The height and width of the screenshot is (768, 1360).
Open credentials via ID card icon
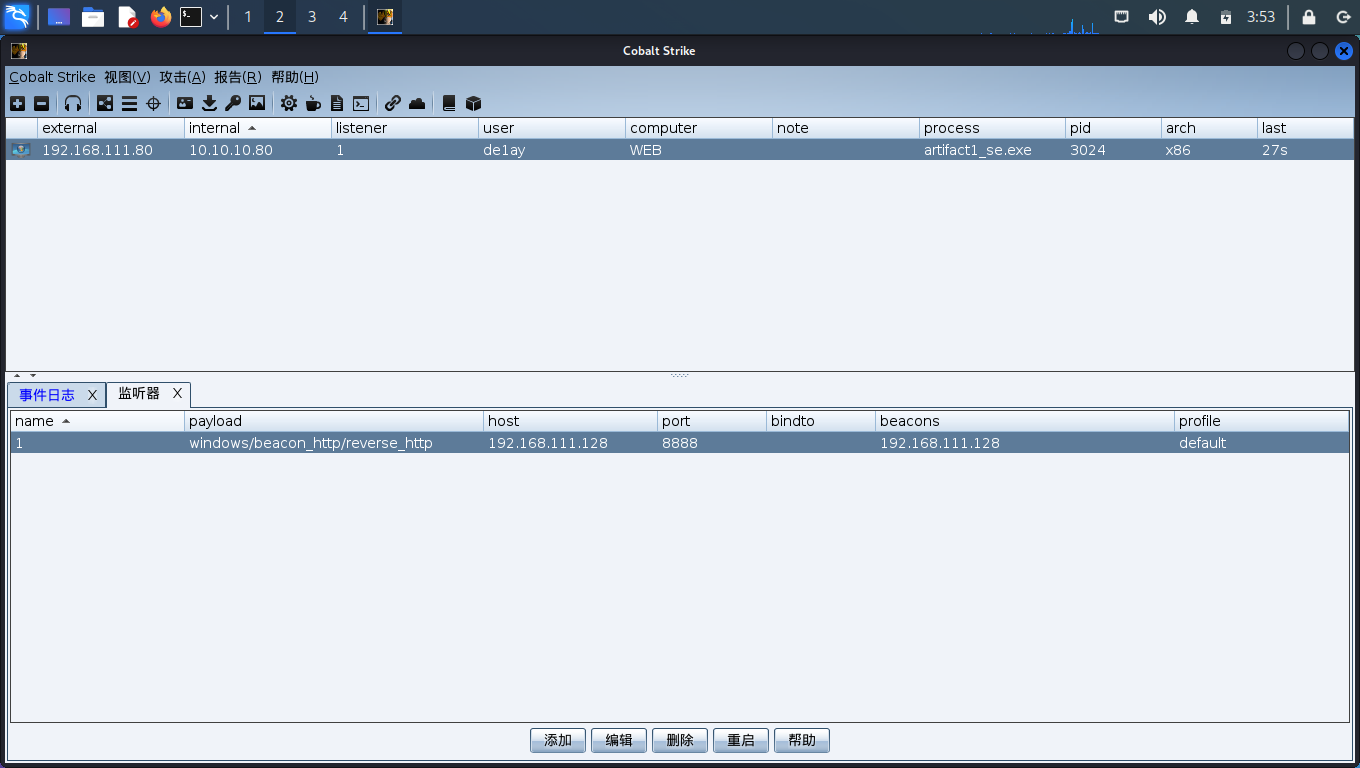(185, 103)
